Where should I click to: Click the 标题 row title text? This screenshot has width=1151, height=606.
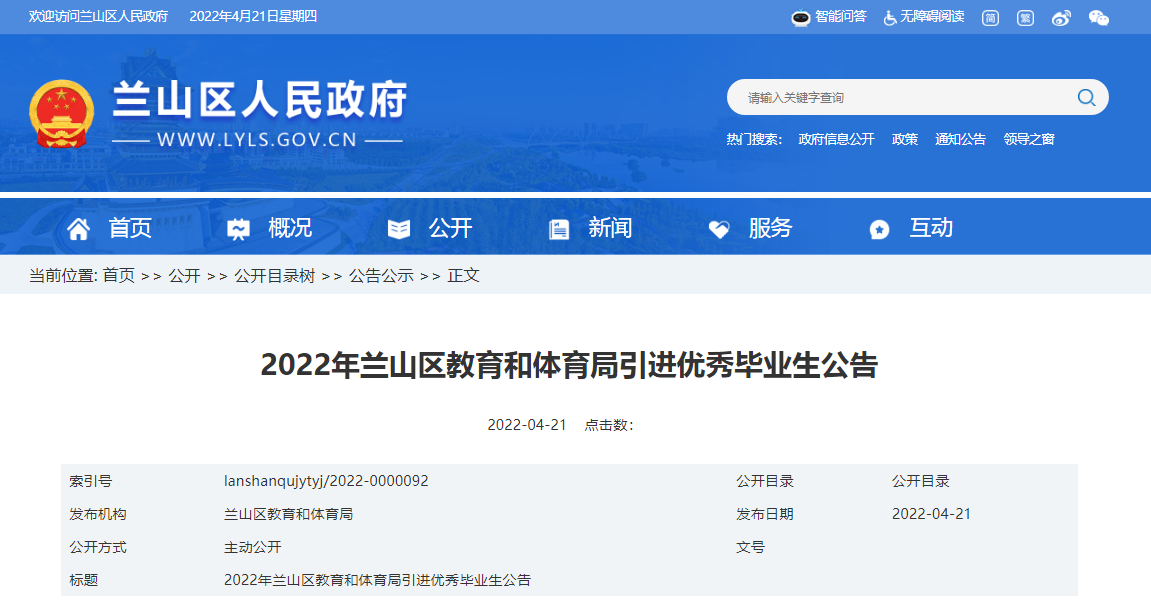click(x=377, y=580)
